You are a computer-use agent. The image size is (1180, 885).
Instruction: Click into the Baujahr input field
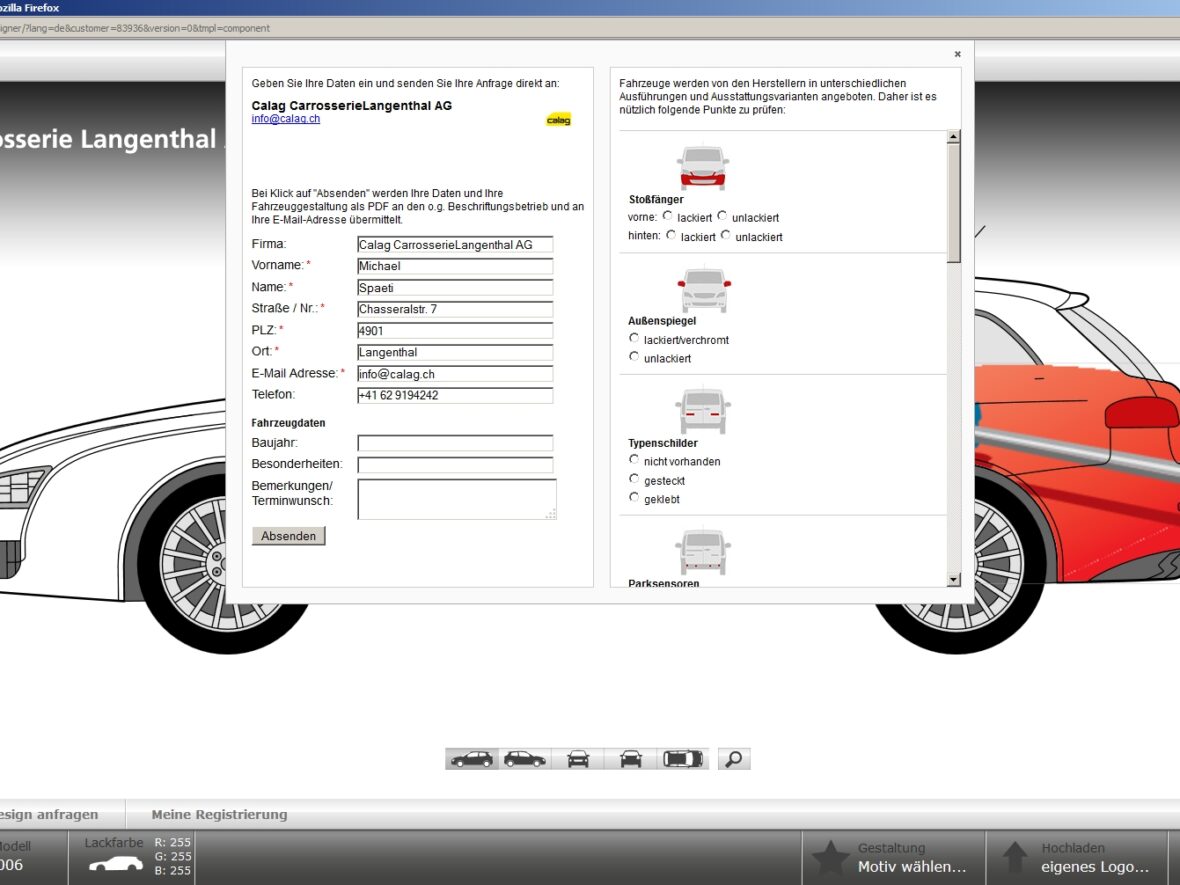click(455, 443)
